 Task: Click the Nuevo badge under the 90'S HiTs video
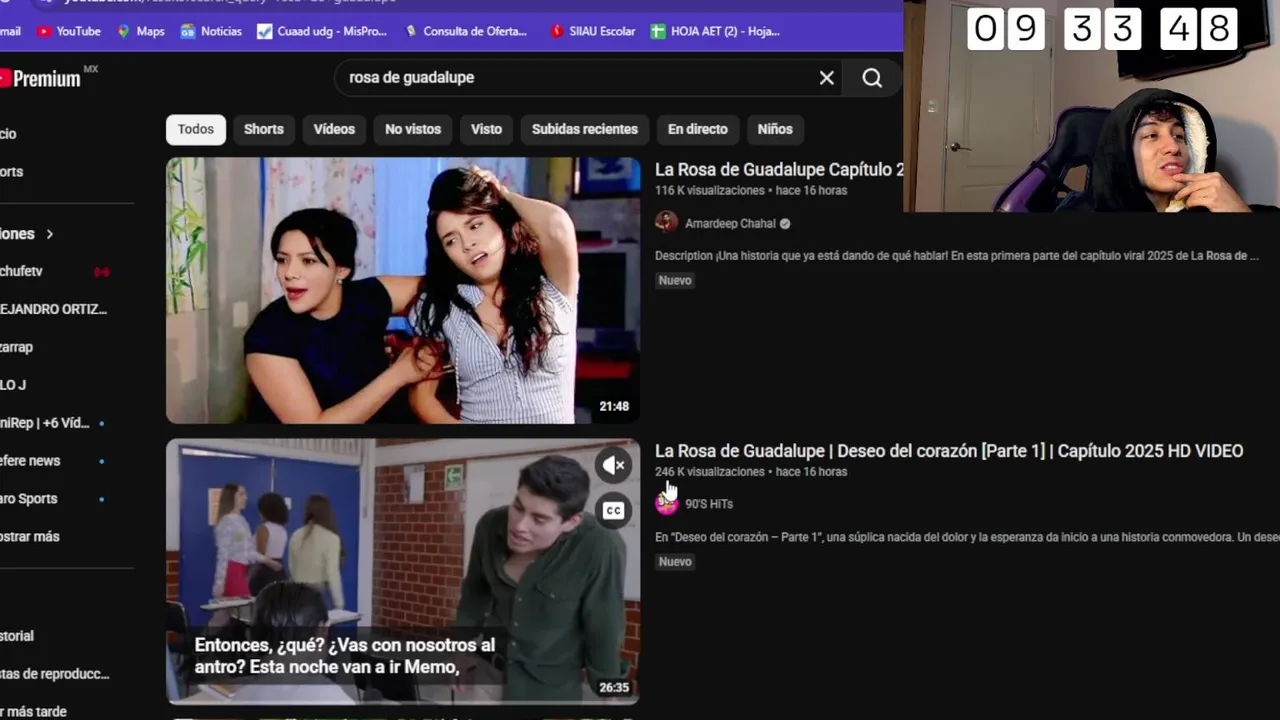[675, 562]
